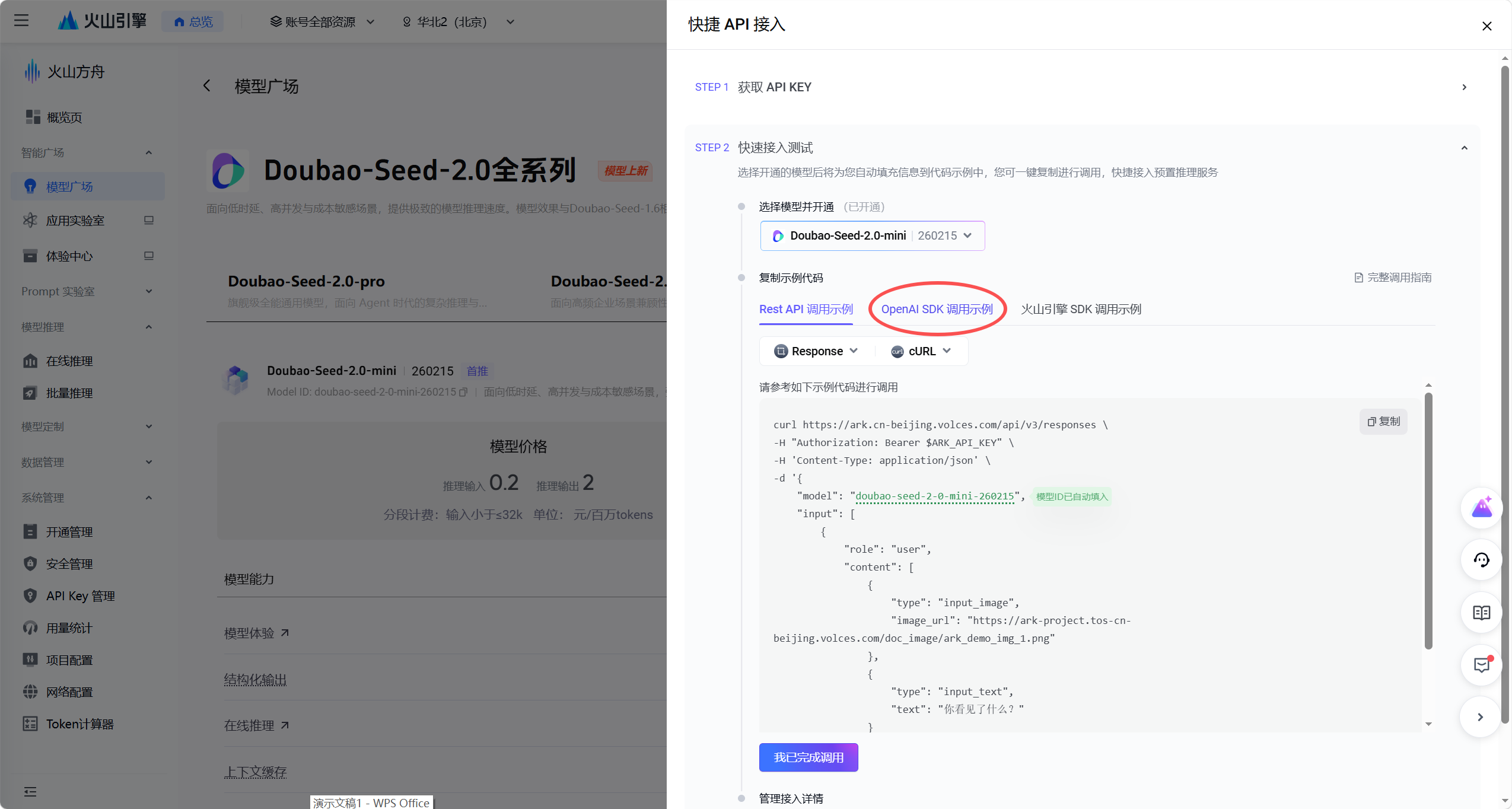The image size is (1512, 809).
Task: Open the 在线推理 link under 模型能力
Action: [x=257, y=725]
